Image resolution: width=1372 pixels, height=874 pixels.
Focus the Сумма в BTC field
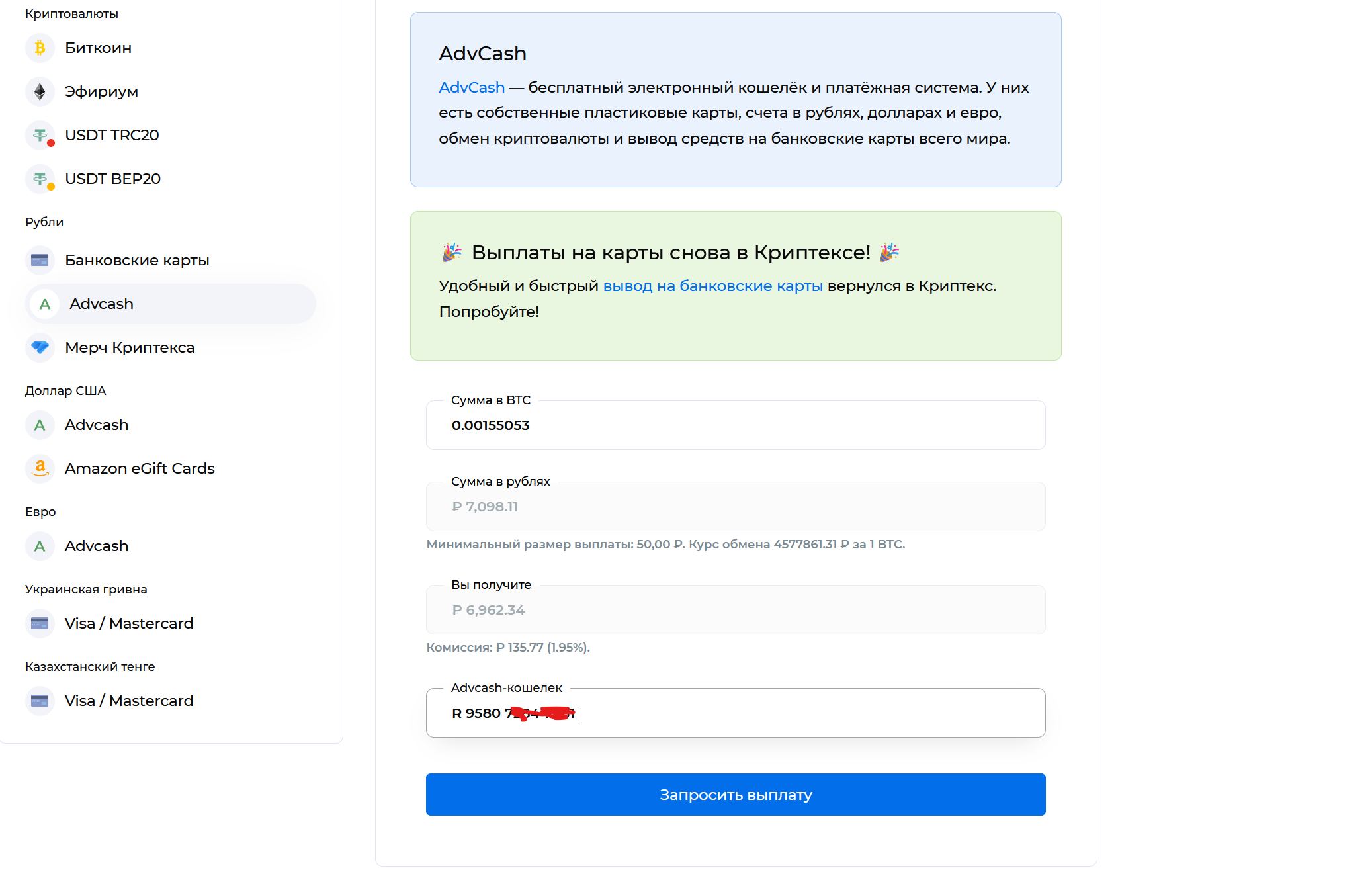736,425
